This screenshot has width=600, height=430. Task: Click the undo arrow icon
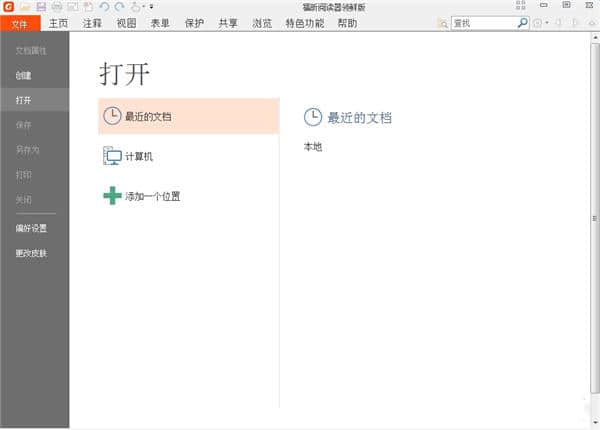103,6
